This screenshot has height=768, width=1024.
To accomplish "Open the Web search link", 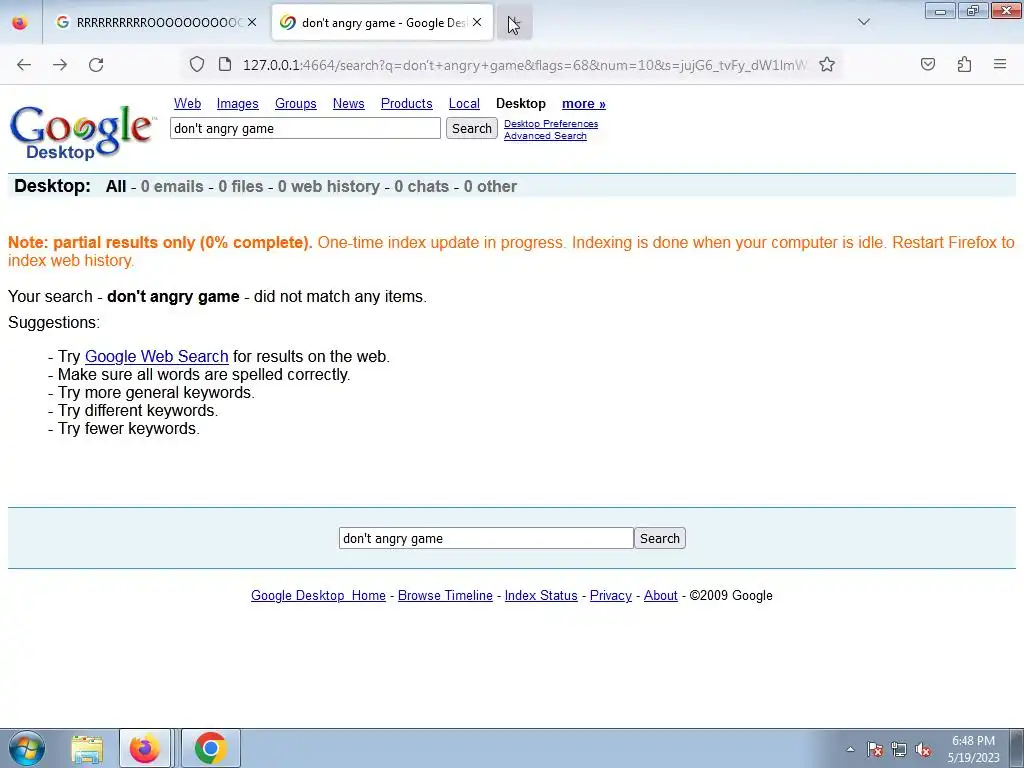I will pyautogui.click(x=187, y=104).
